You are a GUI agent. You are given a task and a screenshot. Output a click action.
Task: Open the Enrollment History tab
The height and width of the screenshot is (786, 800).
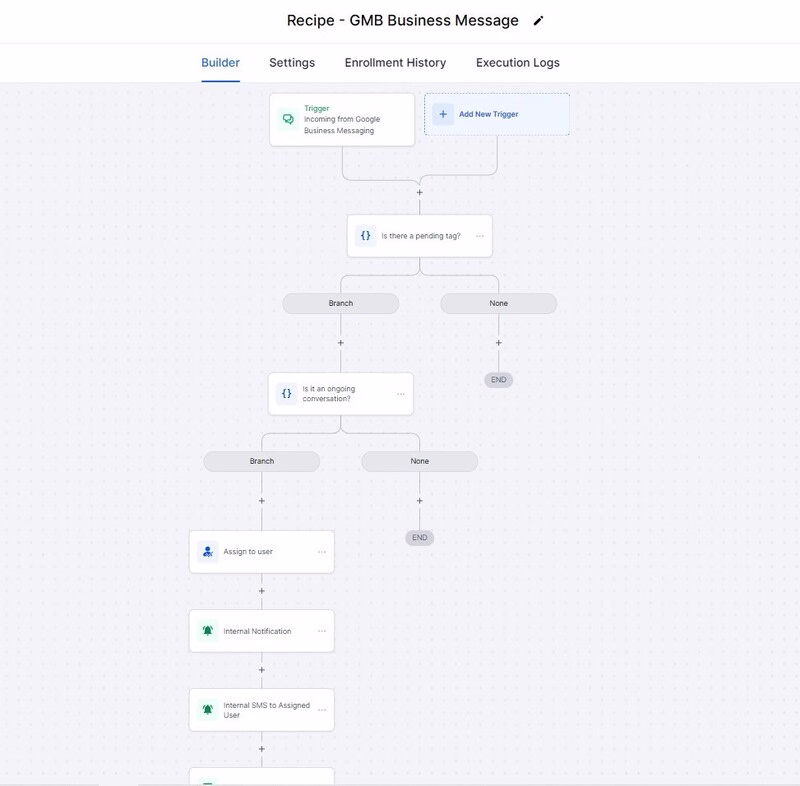click(x=395, y=63)
